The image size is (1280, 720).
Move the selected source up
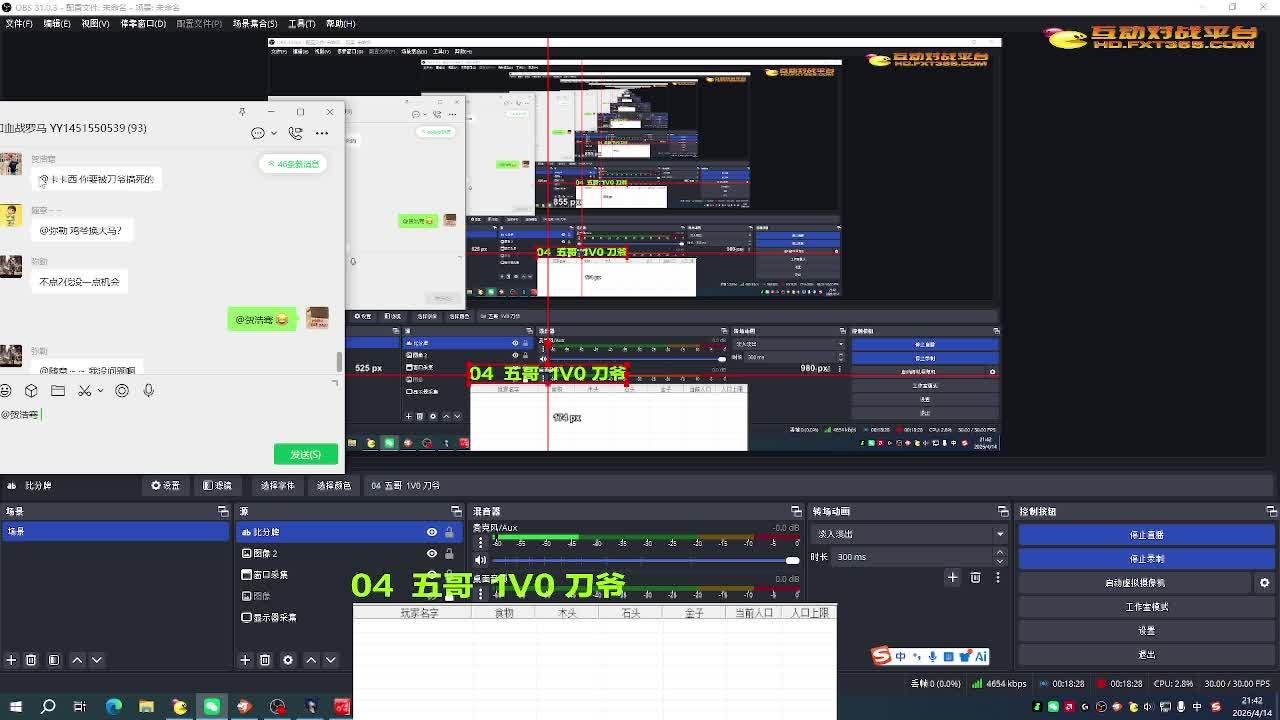(311, 660)
